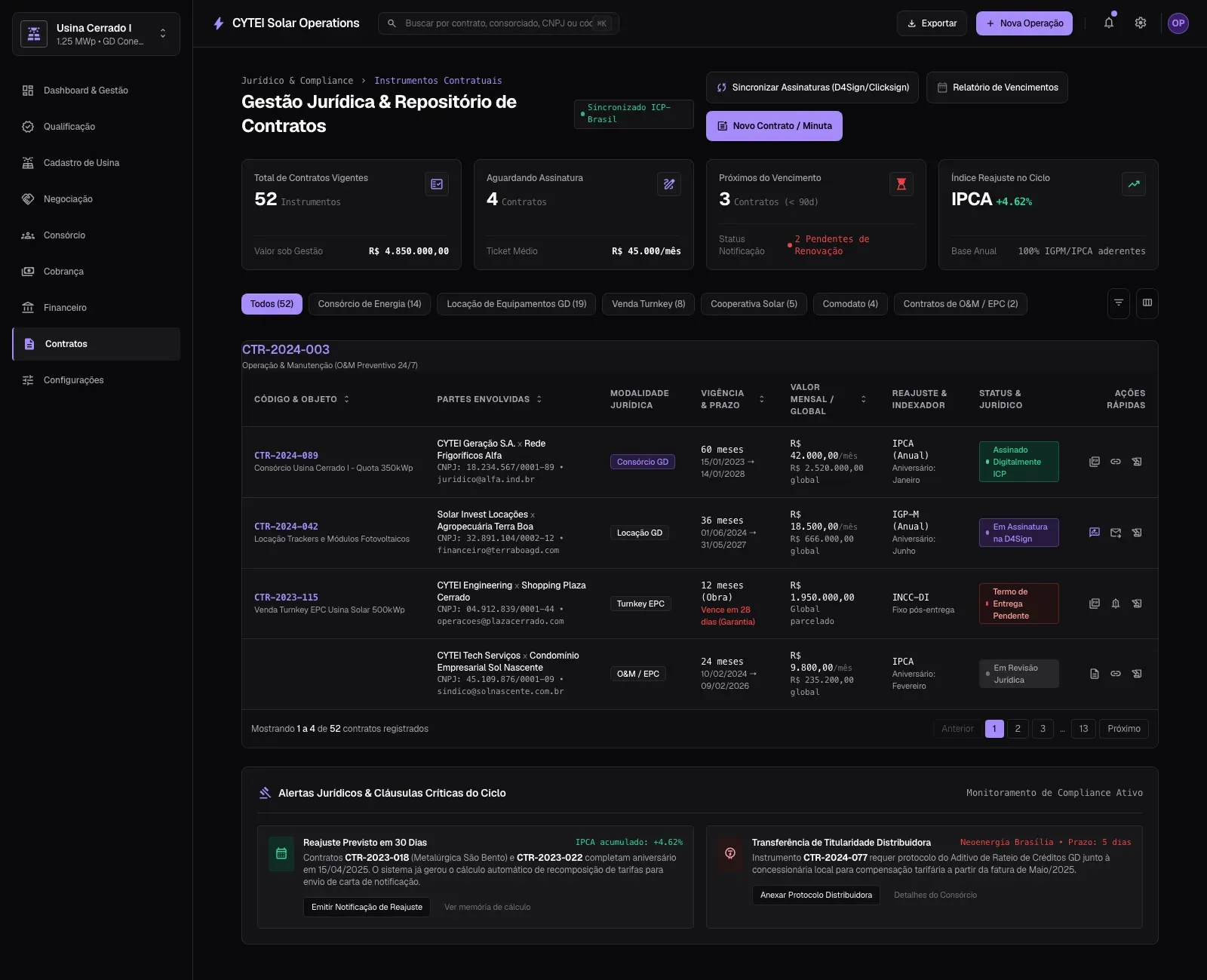The height and width of the screenshot is (980, 1207).
Task: Click checklist icon on Total de Contratos card
Action: pos(437,184)
